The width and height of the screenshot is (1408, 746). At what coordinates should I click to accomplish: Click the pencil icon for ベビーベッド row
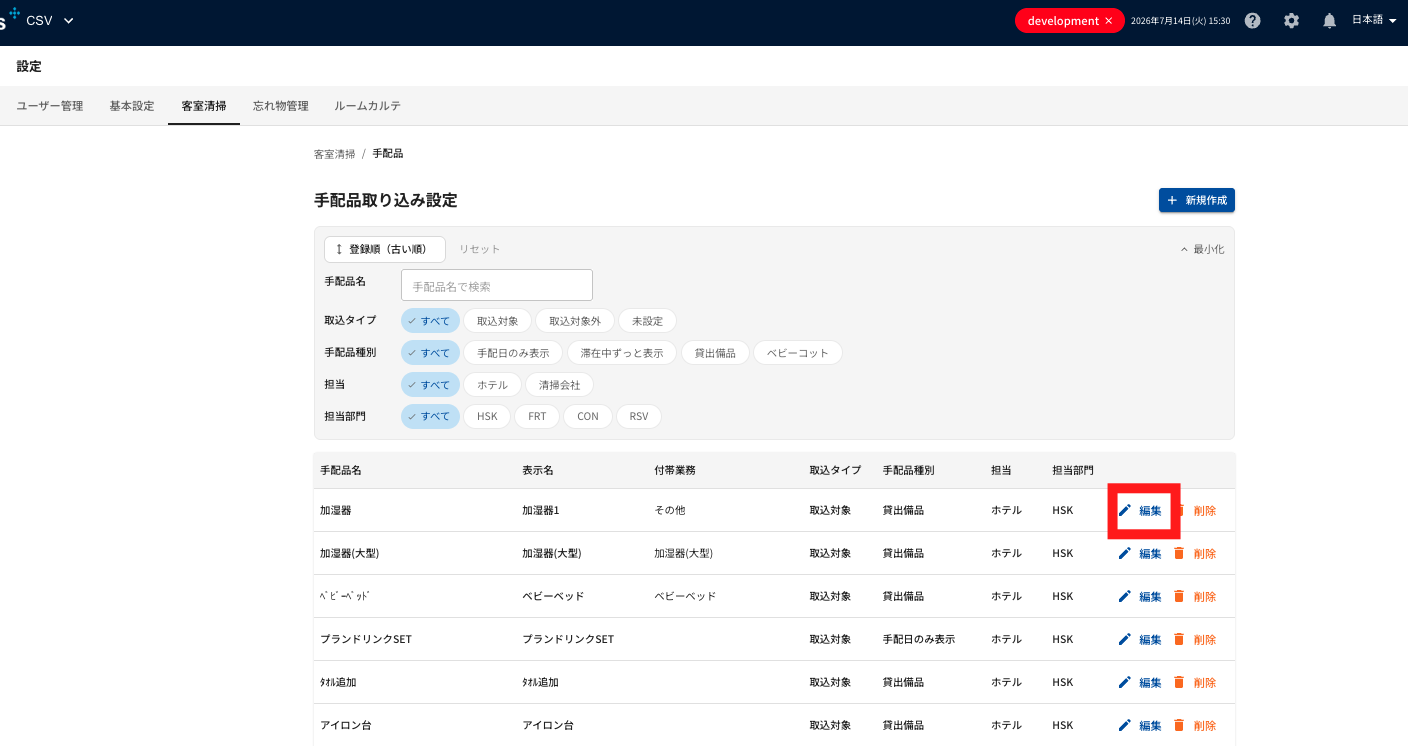(1124, 596)
